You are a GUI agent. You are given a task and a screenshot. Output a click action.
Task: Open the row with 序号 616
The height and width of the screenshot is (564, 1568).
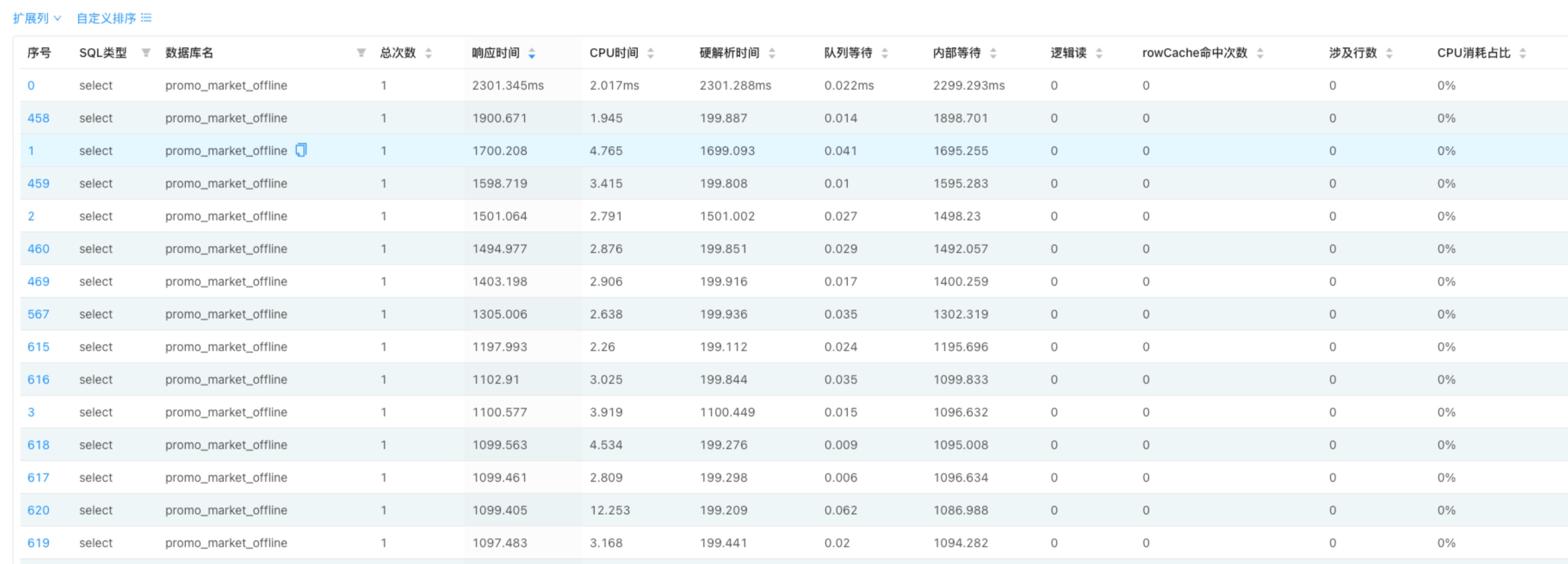click(38, 380)
